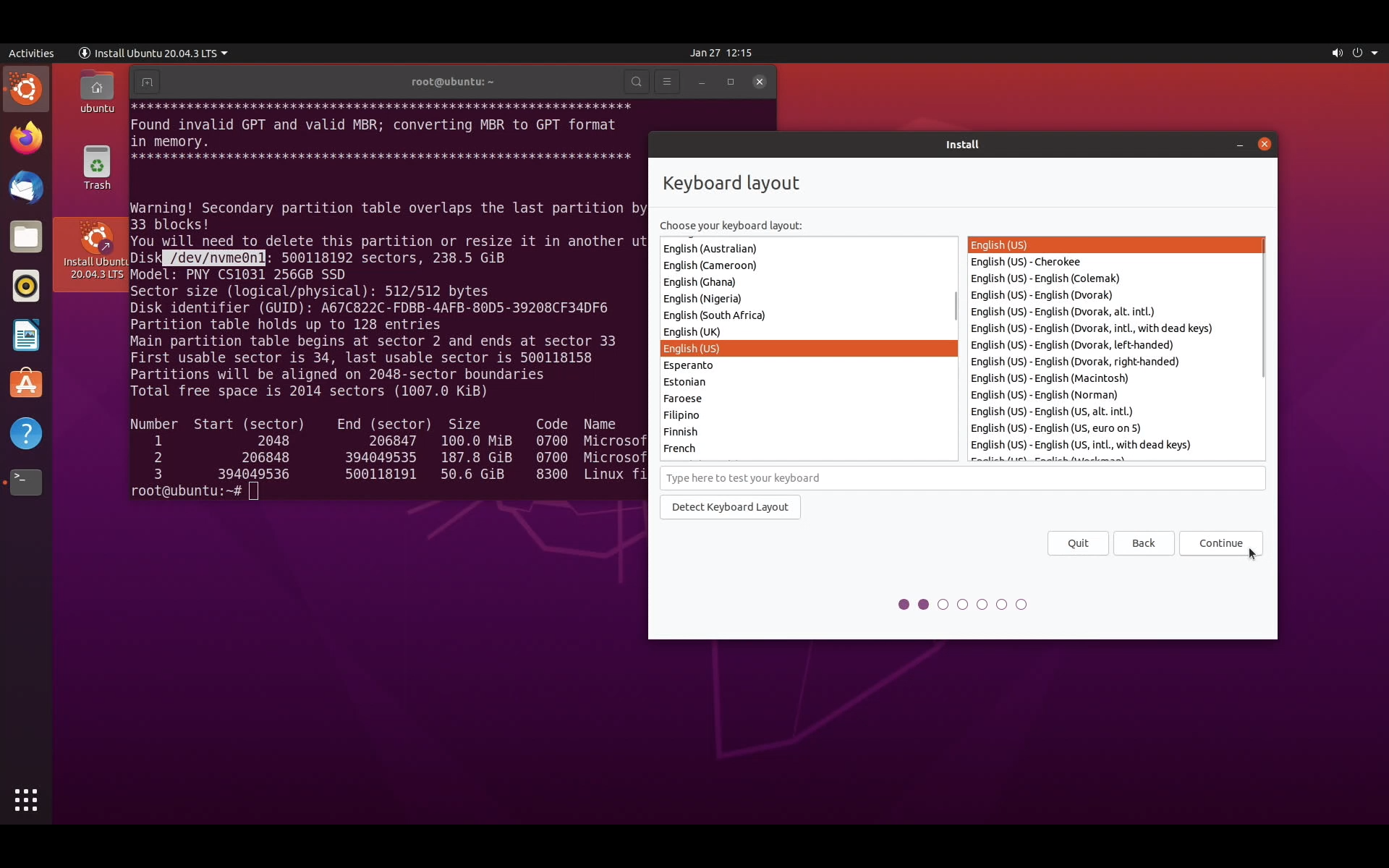
Task: Open the power icon in top bar
Action: [x=1357, y=53]
